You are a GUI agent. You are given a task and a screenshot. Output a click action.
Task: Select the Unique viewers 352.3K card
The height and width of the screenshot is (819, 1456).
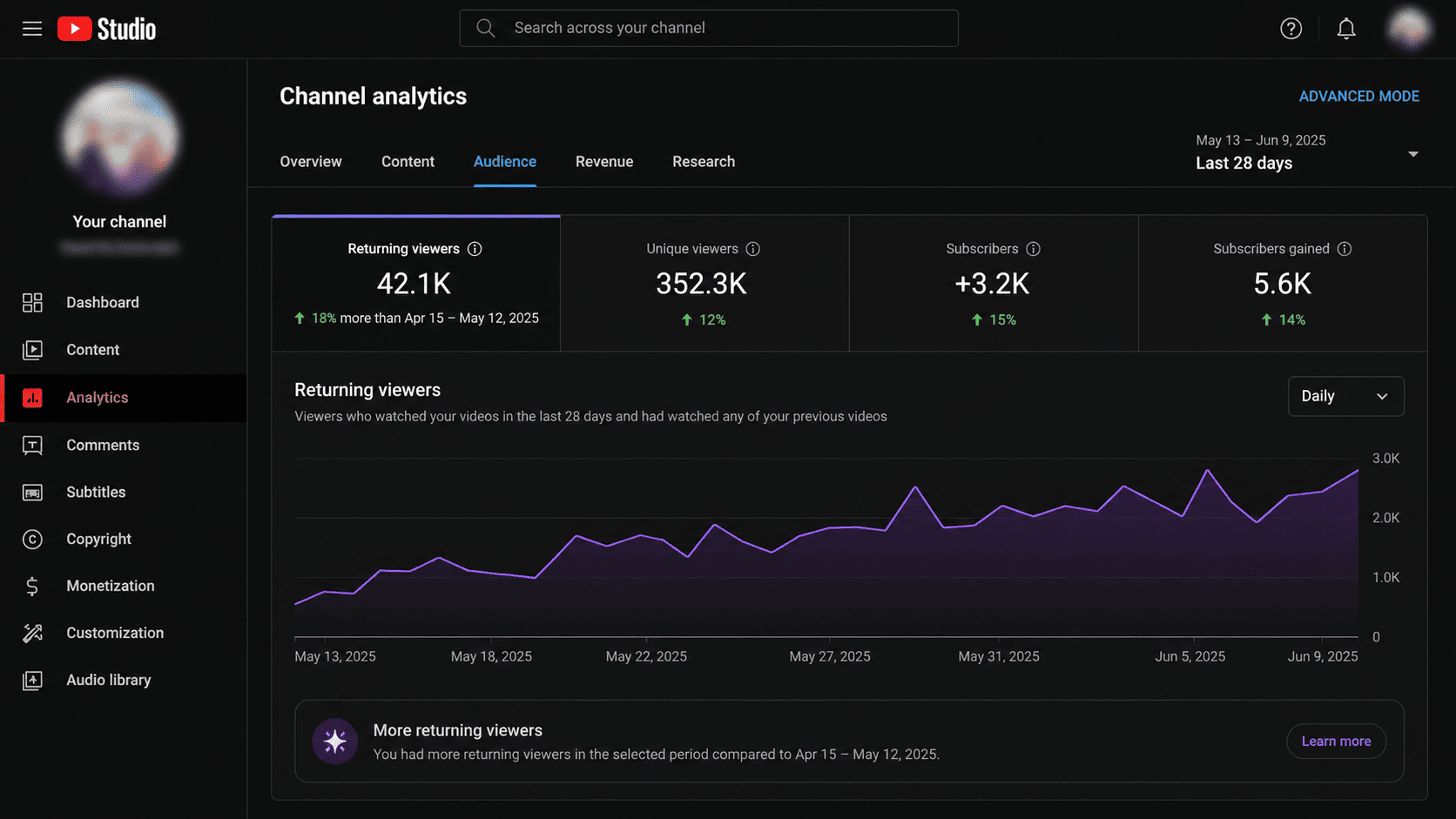point(704,284)
